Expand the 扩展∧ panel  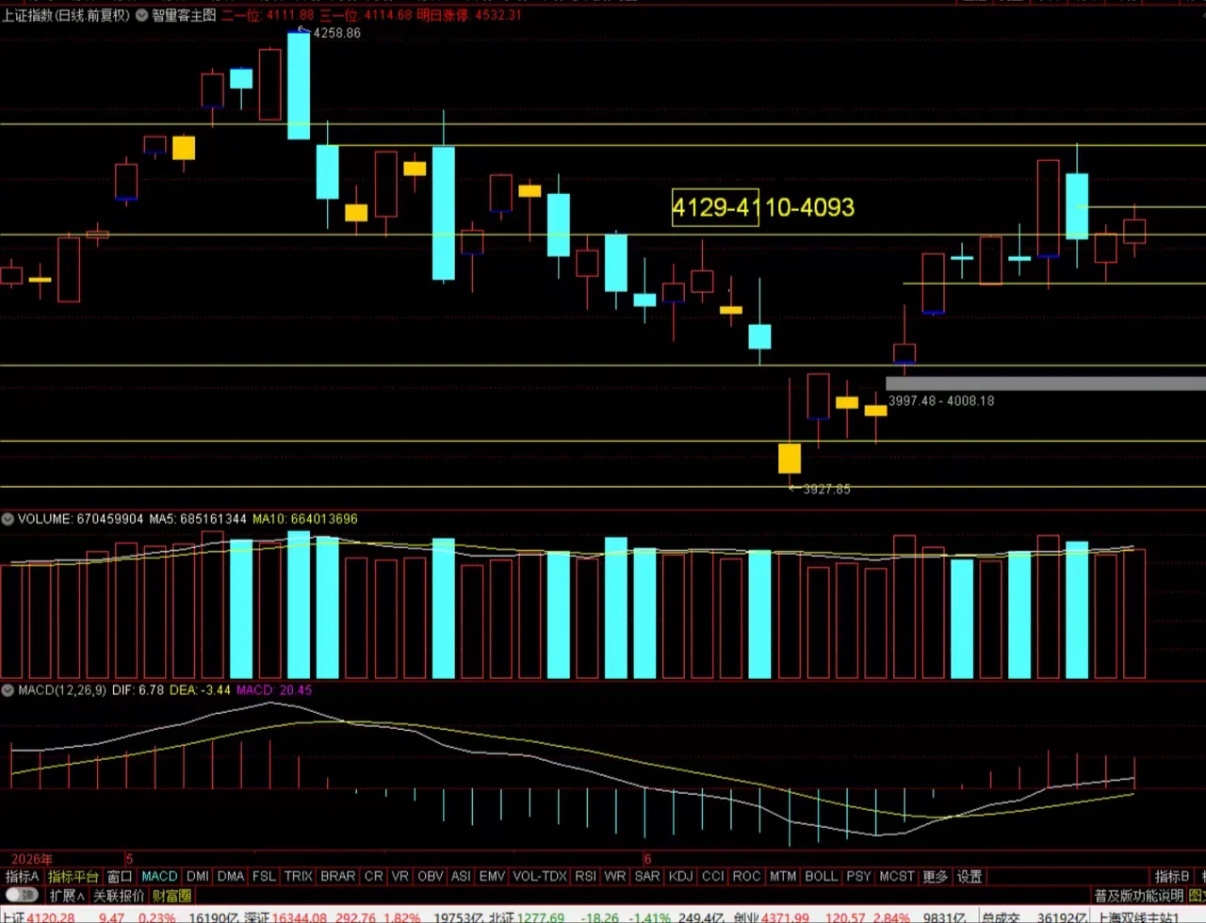[68, 895]
